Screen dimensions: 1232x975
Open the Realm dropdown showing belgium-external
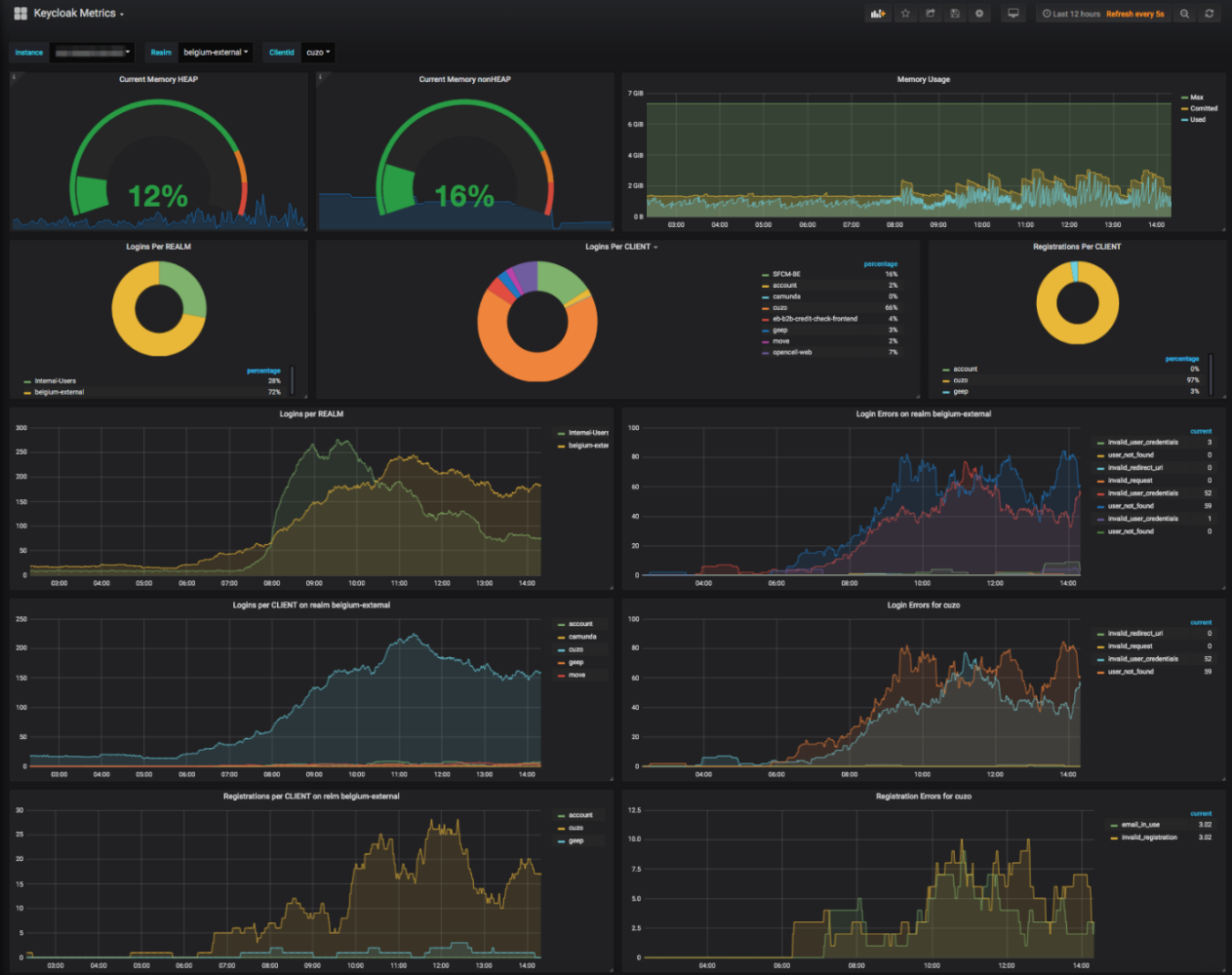point(215,53)
